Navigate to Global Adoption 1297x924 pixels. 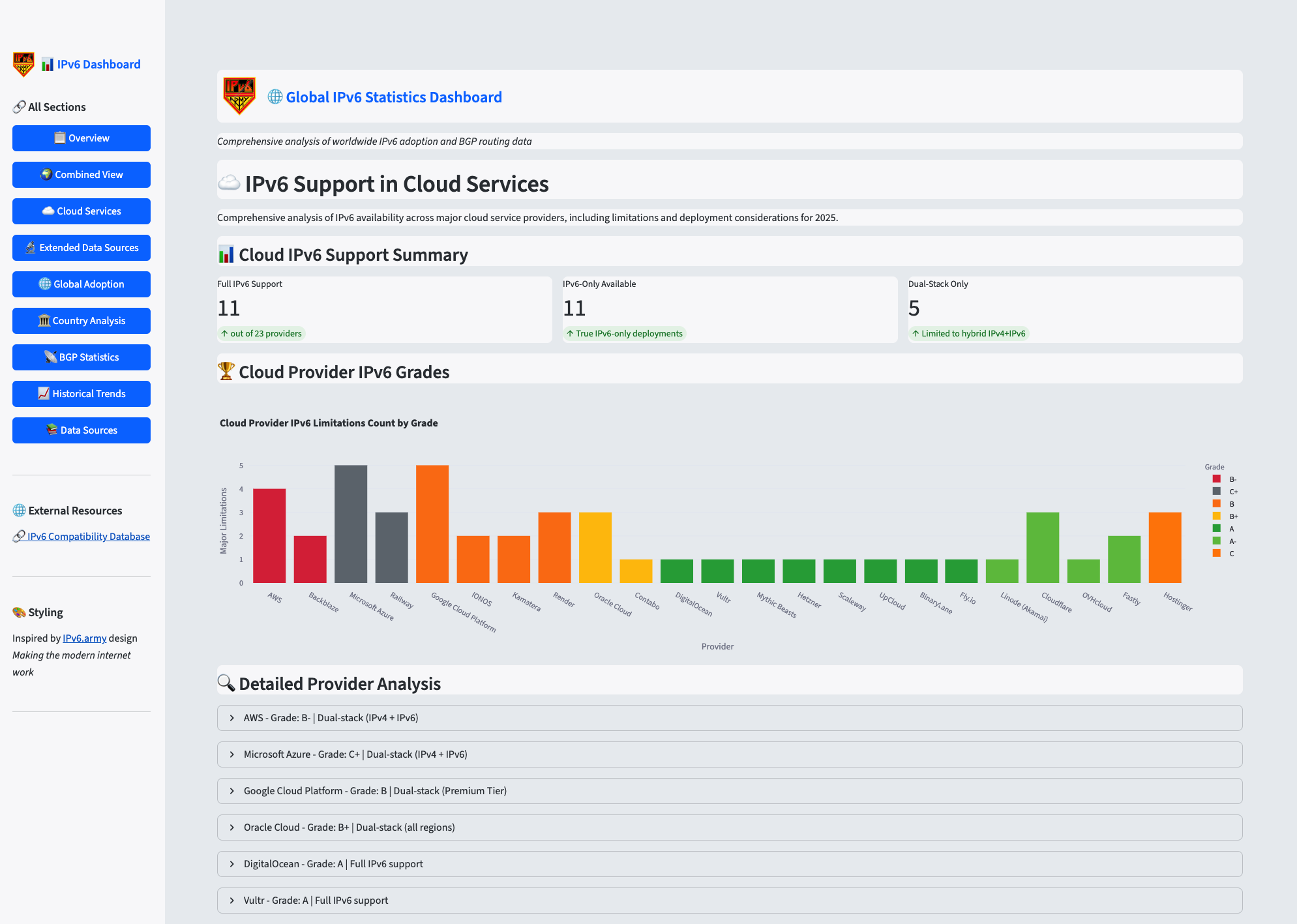82,284
